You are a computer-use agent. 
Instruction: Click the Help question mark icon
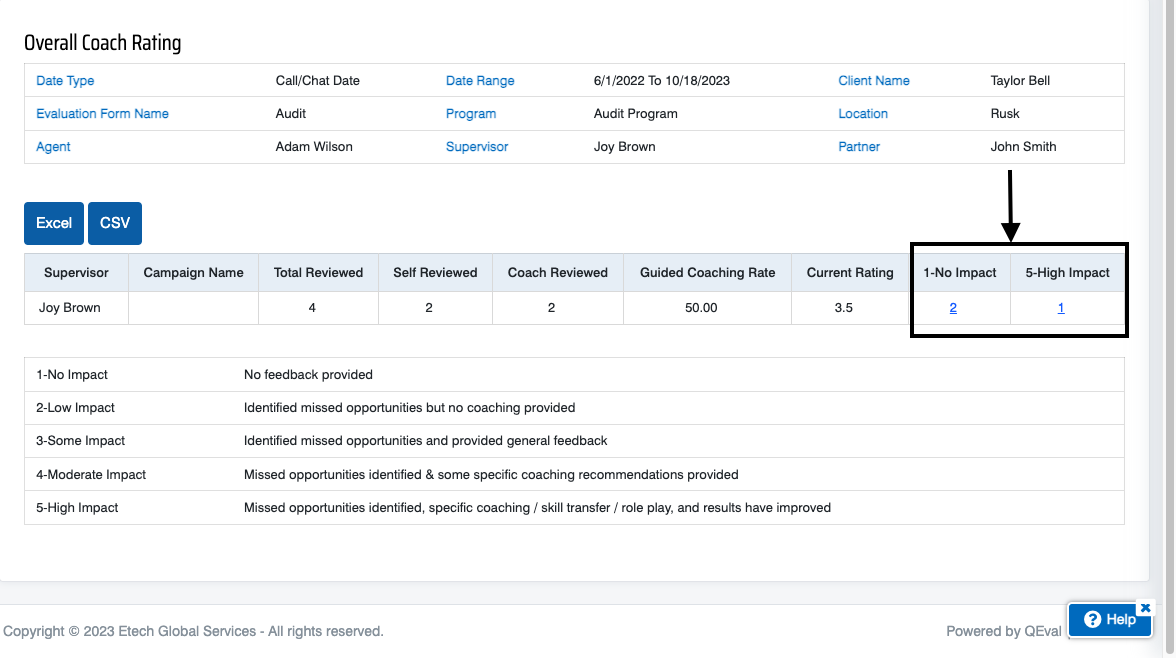[x=1093, y=620]
